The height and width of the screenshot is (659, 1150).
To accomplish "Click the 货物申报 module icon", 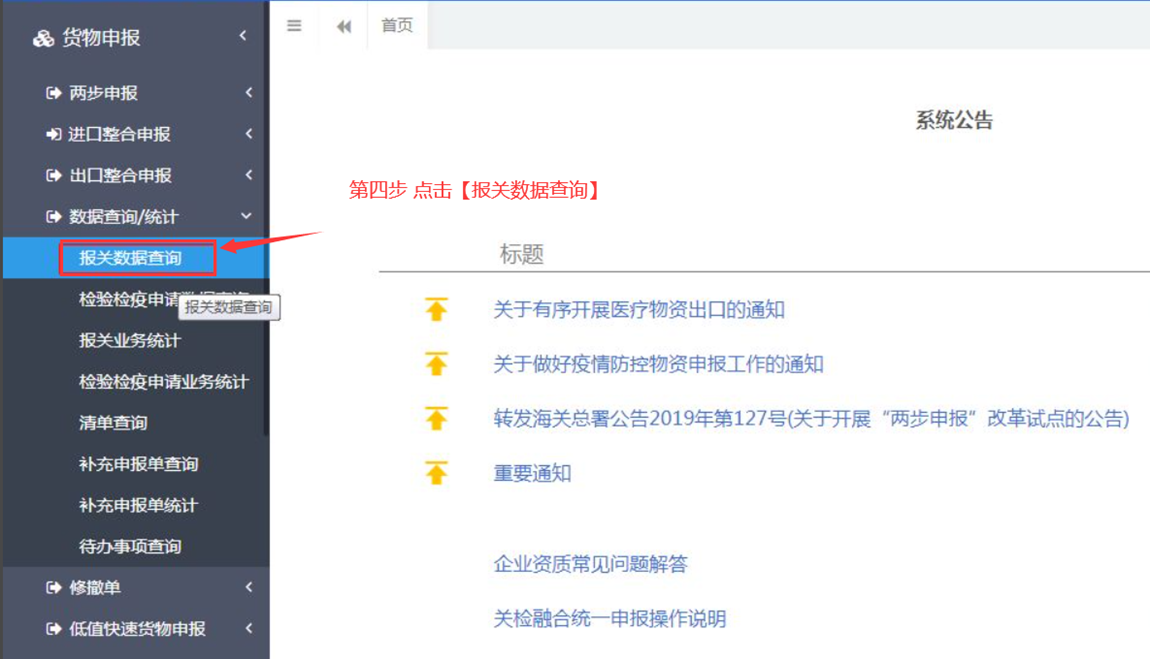I will pos(42,38).
